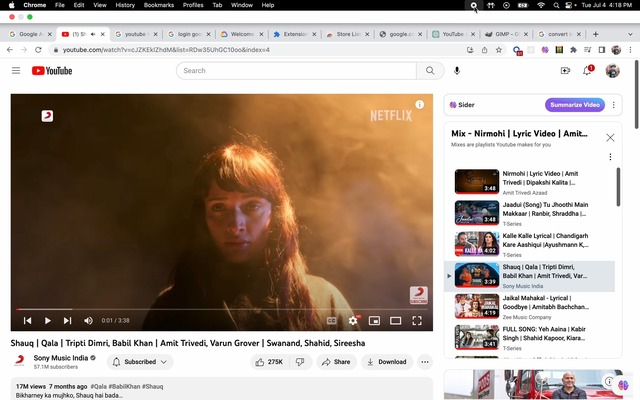Like the video with 275K likes

[269, 362]
